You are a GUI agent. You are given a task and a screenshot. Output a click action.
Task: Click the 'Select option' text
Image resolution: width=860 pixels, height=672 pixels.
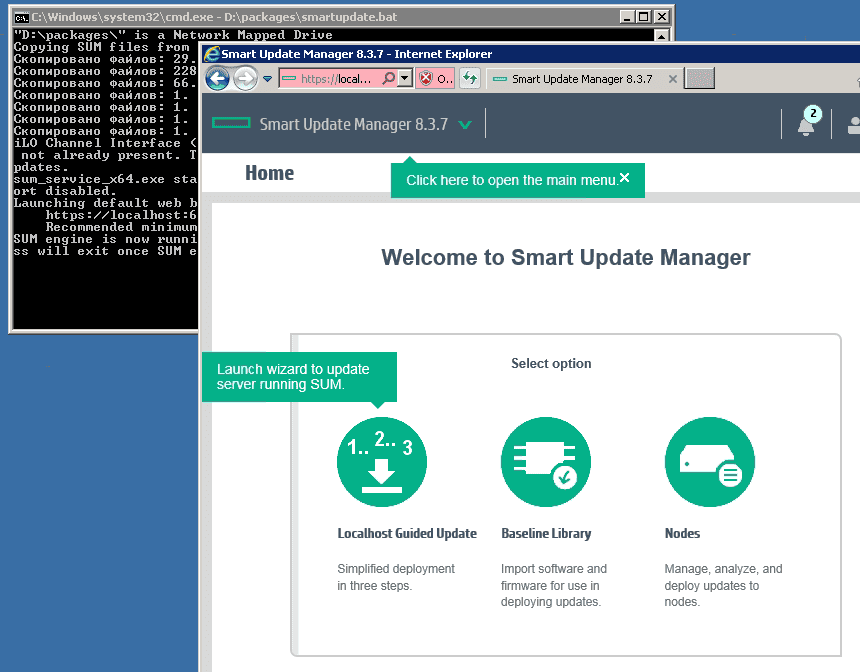[551, 363]
